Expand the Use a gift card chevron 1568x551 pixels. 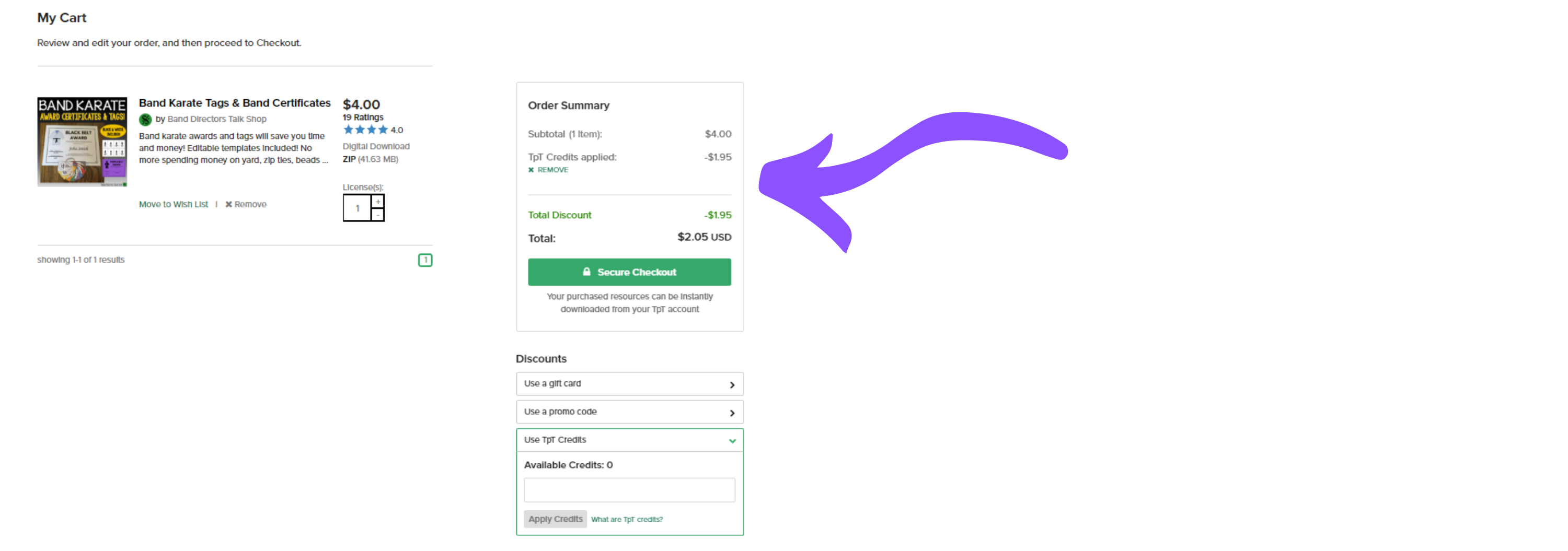point(732,385)
